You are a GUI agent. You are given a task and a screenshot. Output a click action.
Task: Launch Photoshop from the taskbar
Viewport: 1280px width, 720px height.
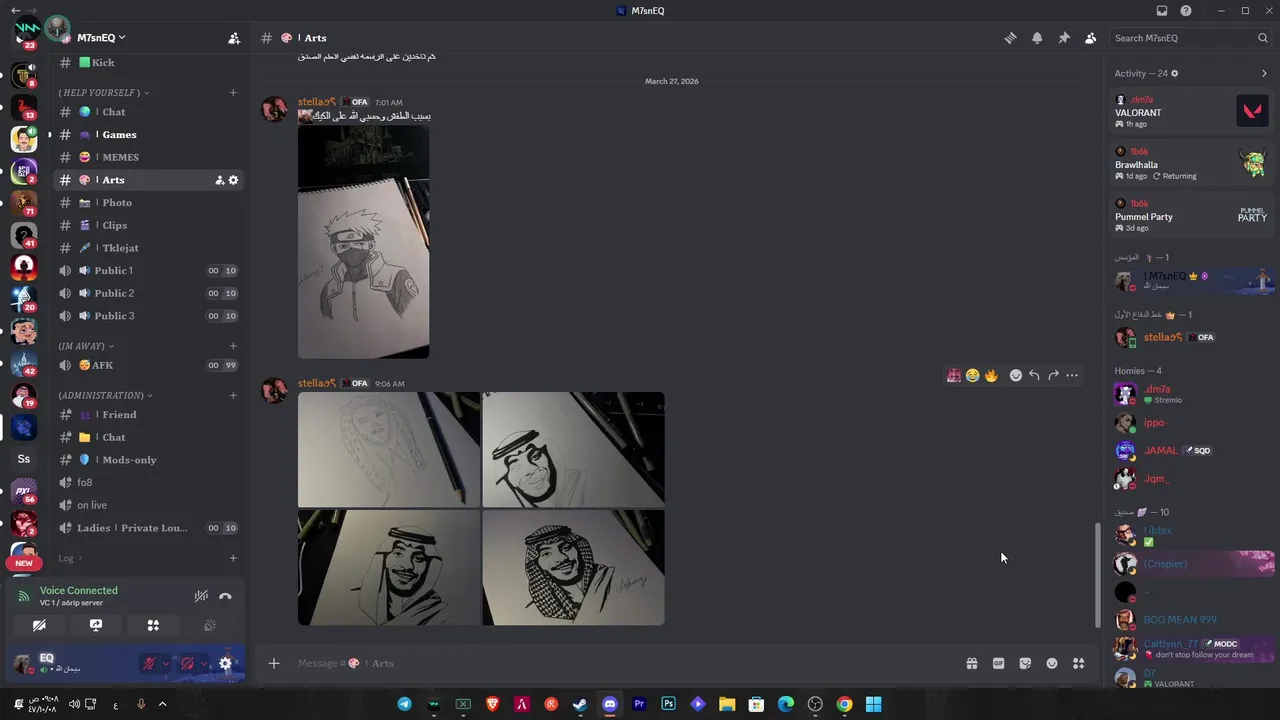(x=668, y=704)
